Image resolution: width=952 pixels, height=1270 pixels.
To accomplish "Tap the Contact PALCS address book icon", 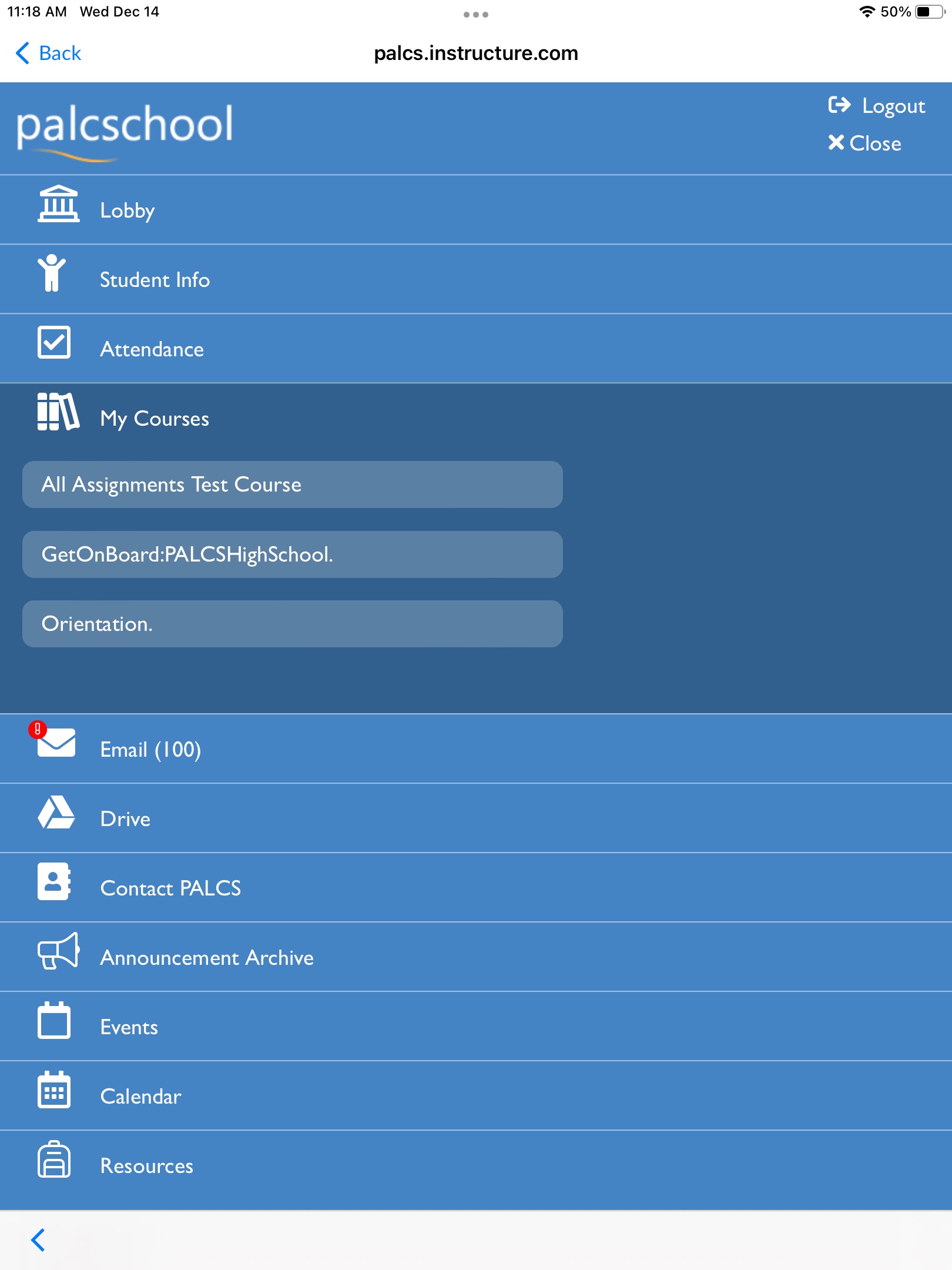I will pos(54,881).
